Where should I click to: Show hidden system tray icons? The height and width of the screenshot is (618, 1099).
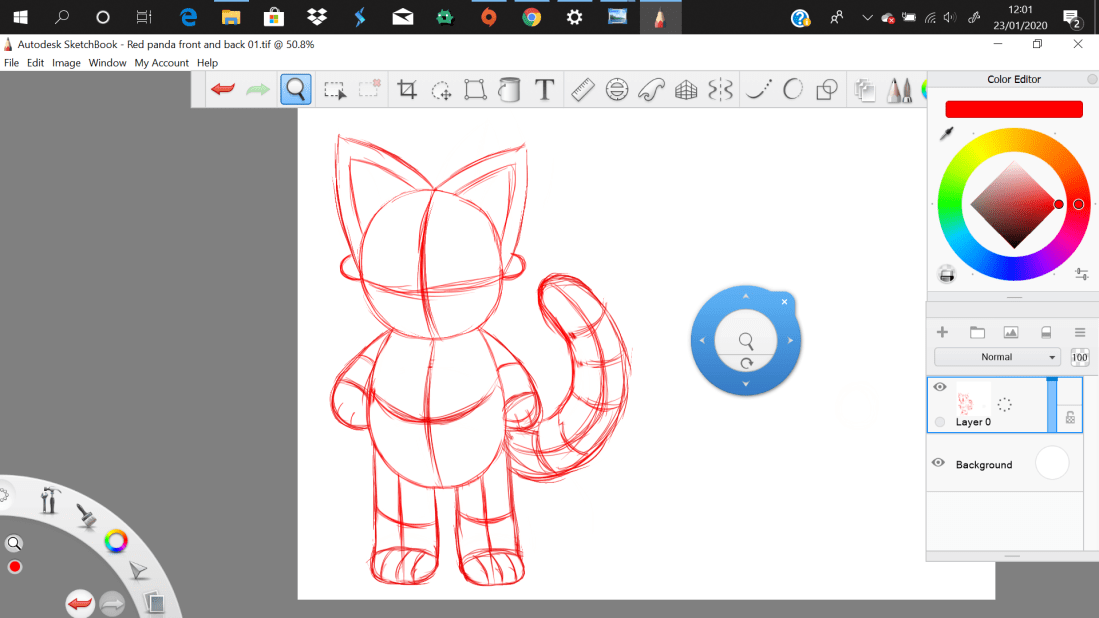(866, 17)
